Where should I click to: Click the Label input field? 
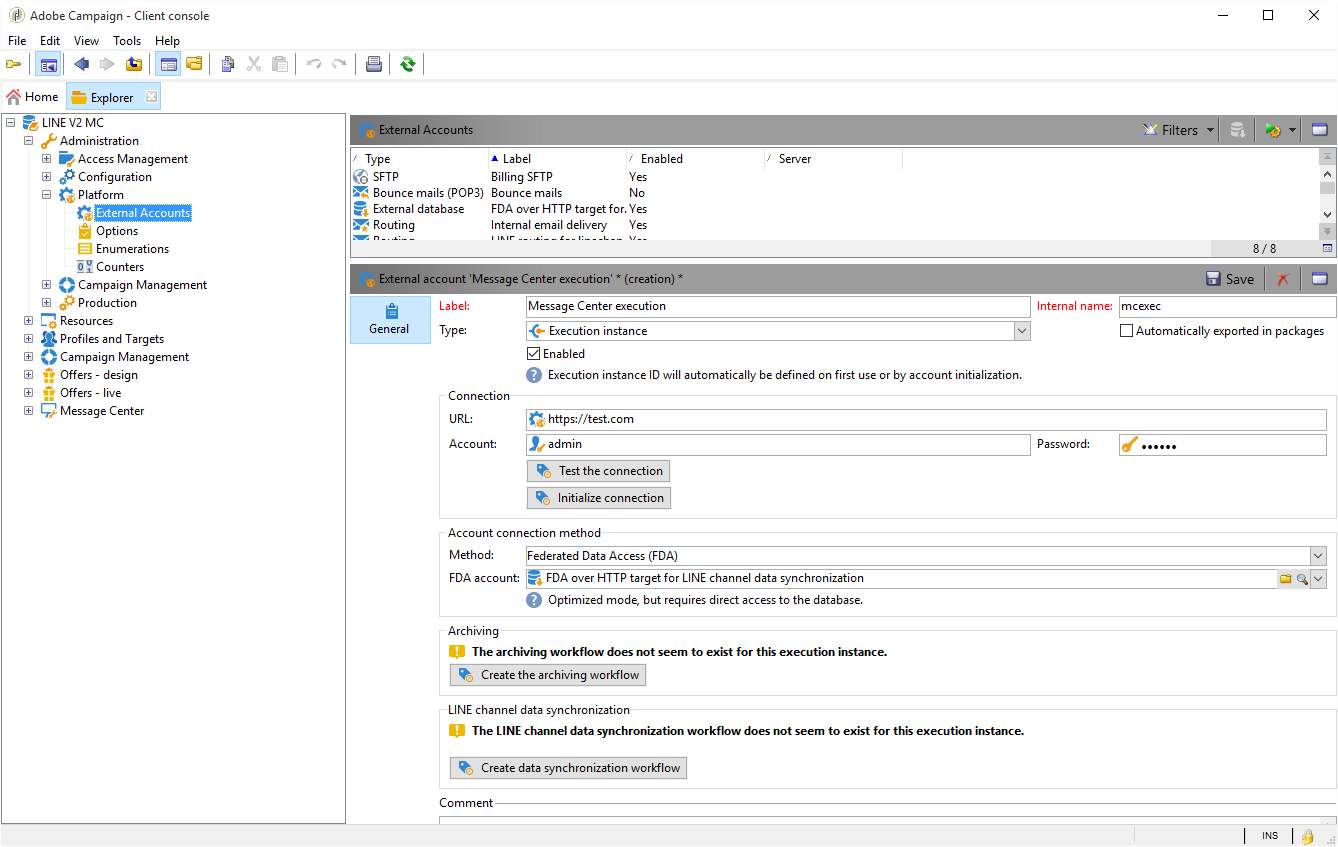[x=778, y=306]
